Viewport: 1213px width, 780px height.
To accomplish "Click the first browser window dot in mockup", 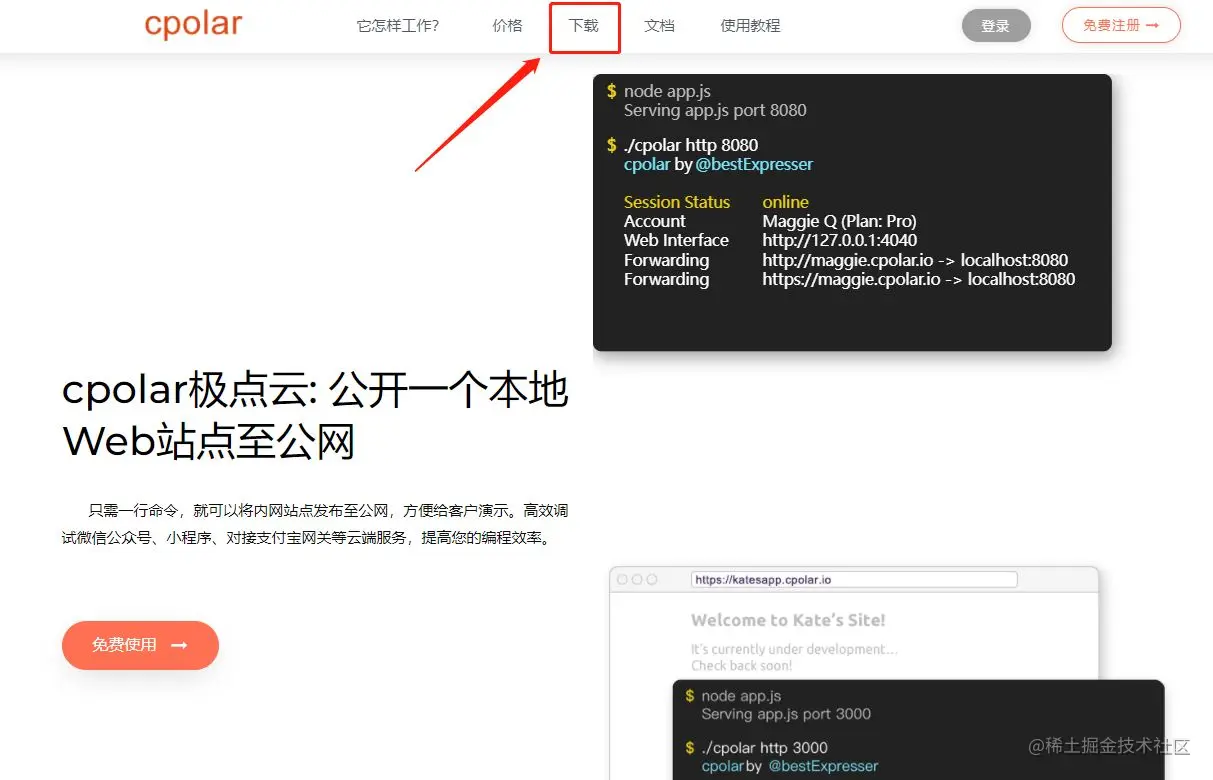I will pyautogui.click(x=622, y=579).
